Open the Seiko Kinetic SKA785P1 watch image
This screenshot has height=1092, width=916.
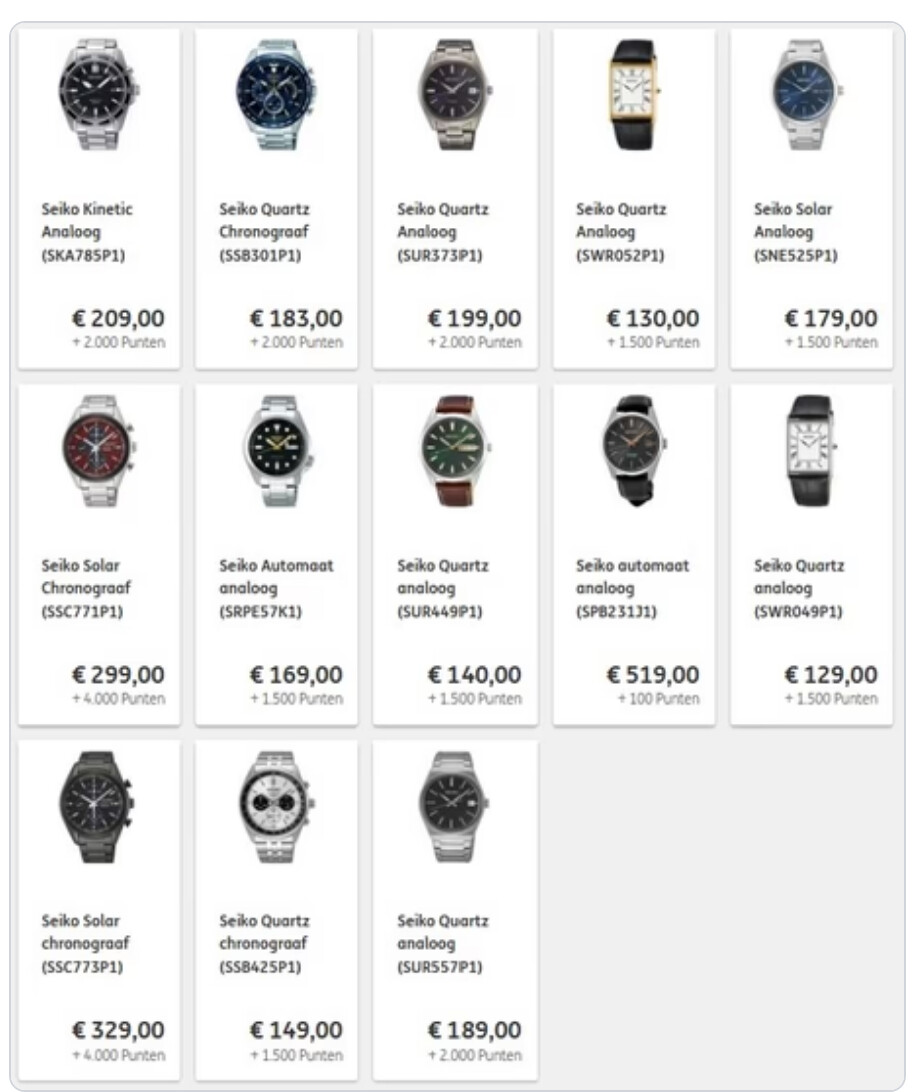pos(98,94)
